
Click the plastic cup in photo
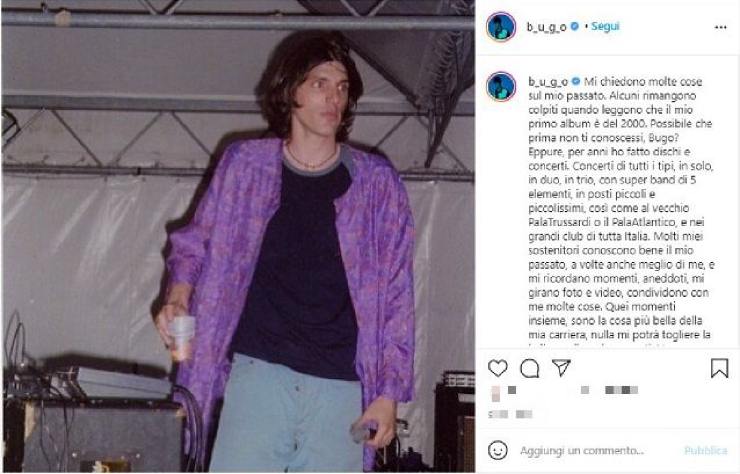(x=183, y=337)
